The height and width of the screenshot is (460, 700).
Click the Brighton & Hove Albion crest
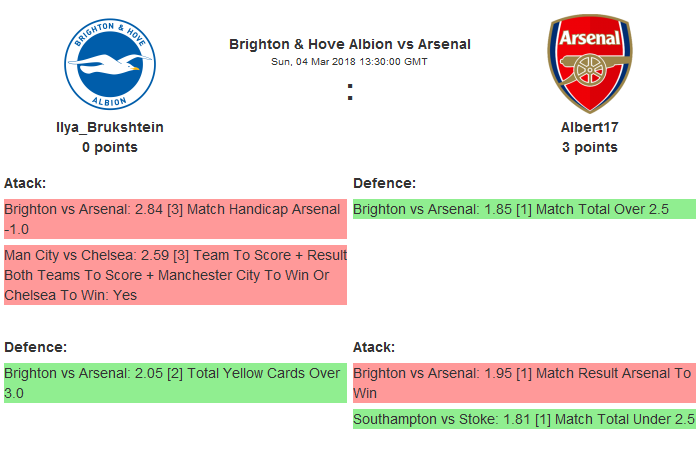tap(110, 63)
